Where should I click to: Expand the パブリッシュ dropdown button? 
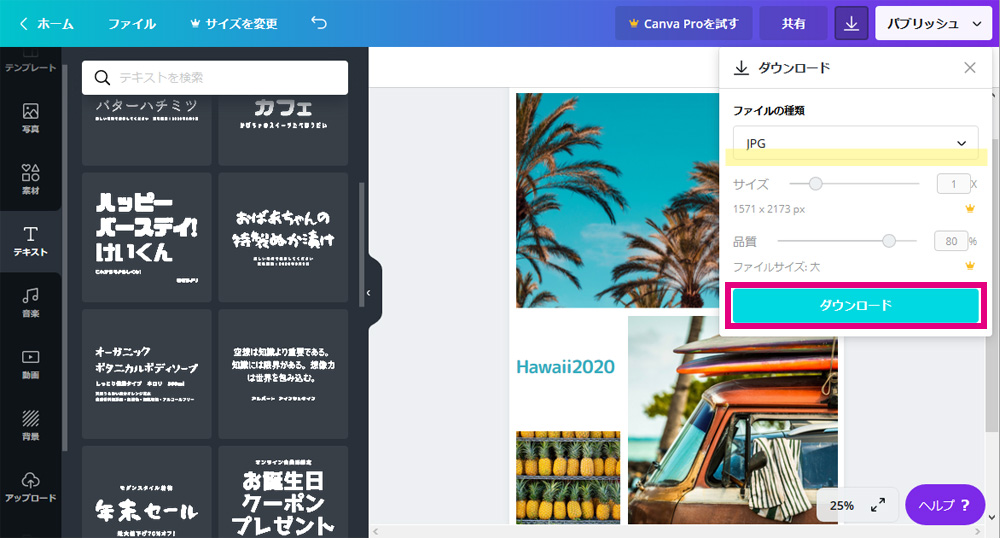pos(933,24)
